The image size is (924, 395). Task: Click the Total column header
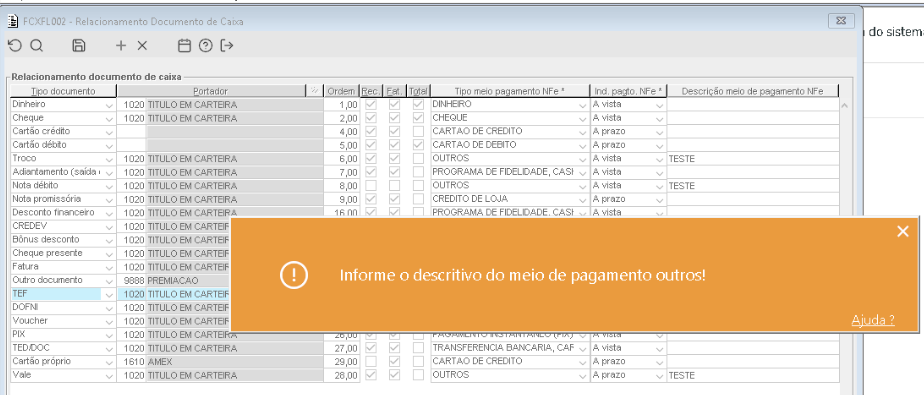(419, 91)
